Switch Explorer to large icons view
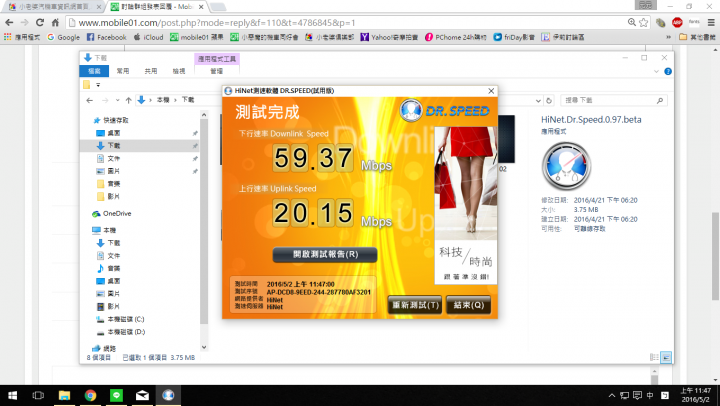Viewport: 720px width, 406px height. click(x=666, y=357)
